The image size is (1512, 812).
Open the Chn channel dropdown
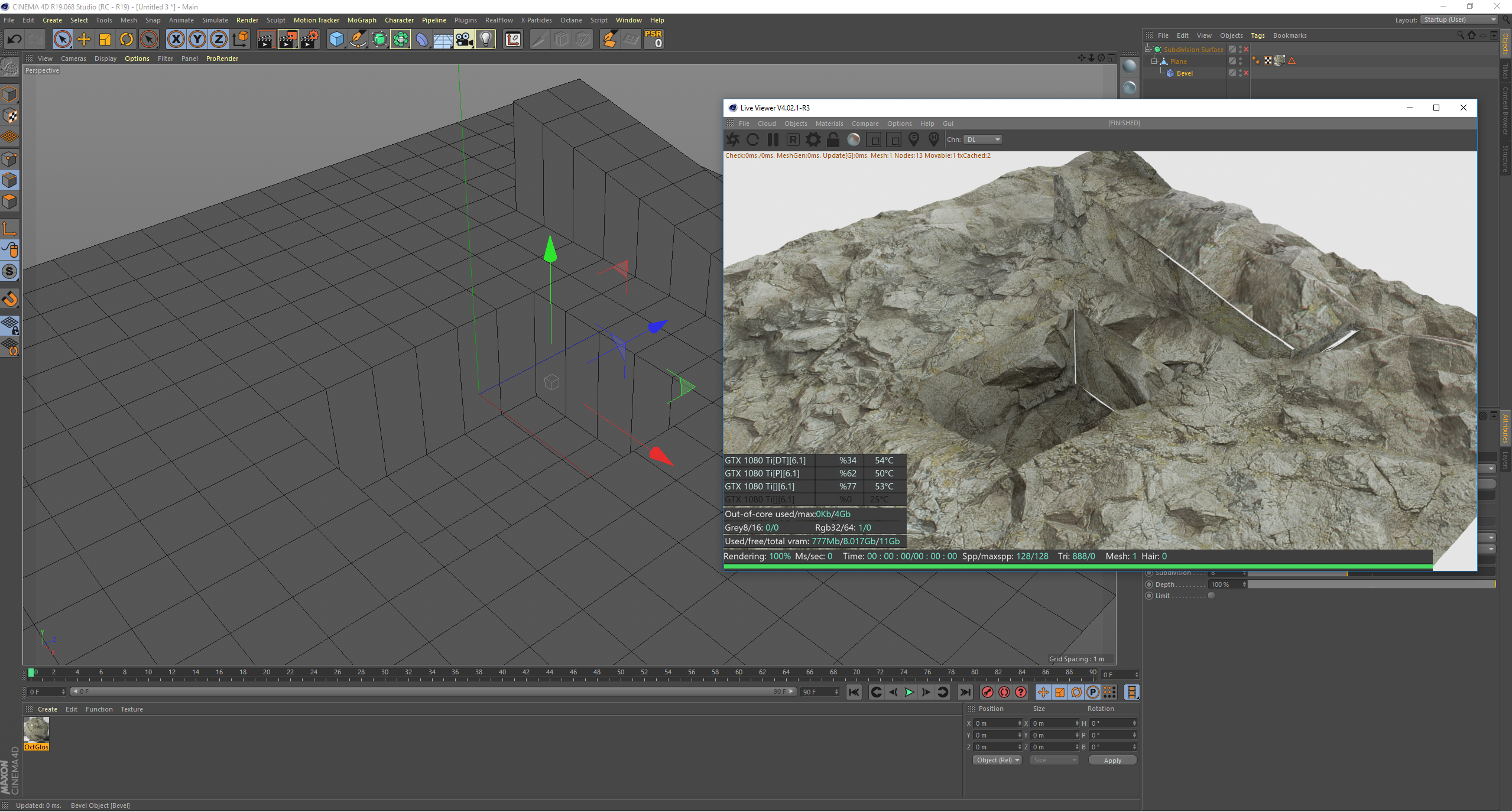(x=982, y=139)
